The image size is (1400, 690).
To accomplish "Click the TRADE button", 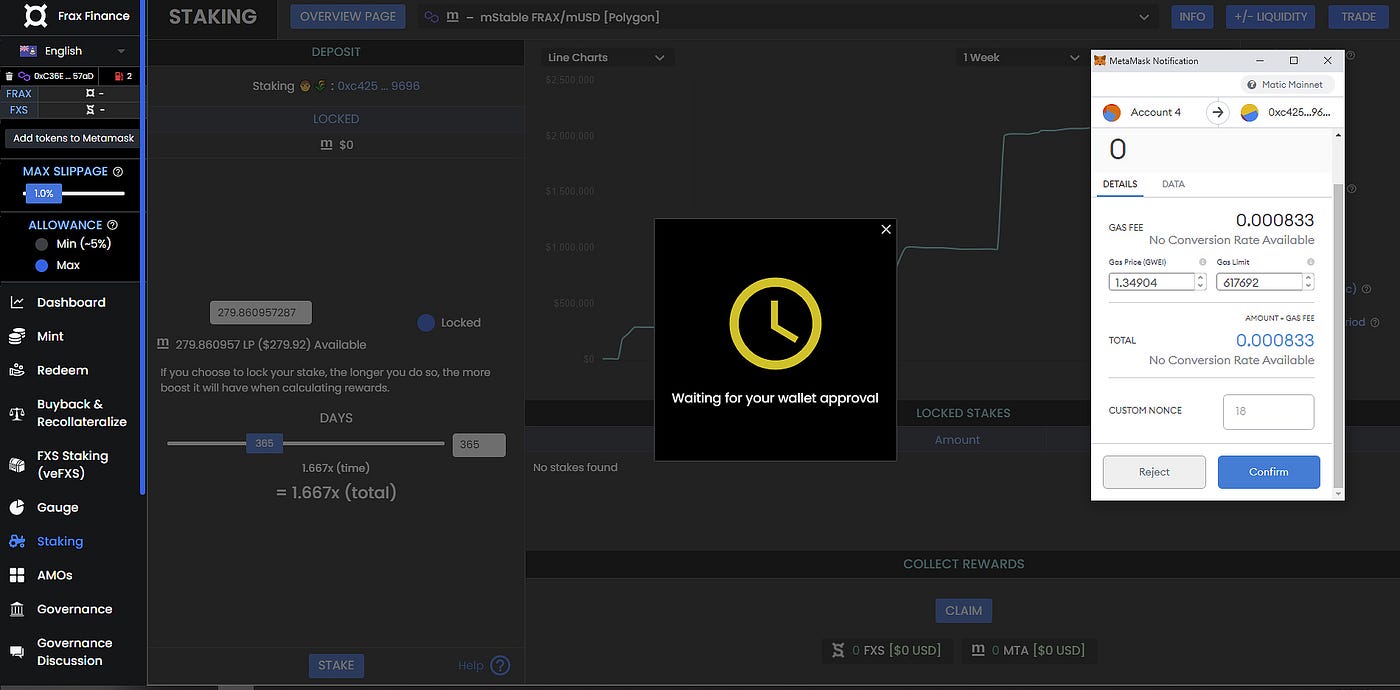I will tap(1359, 17).
